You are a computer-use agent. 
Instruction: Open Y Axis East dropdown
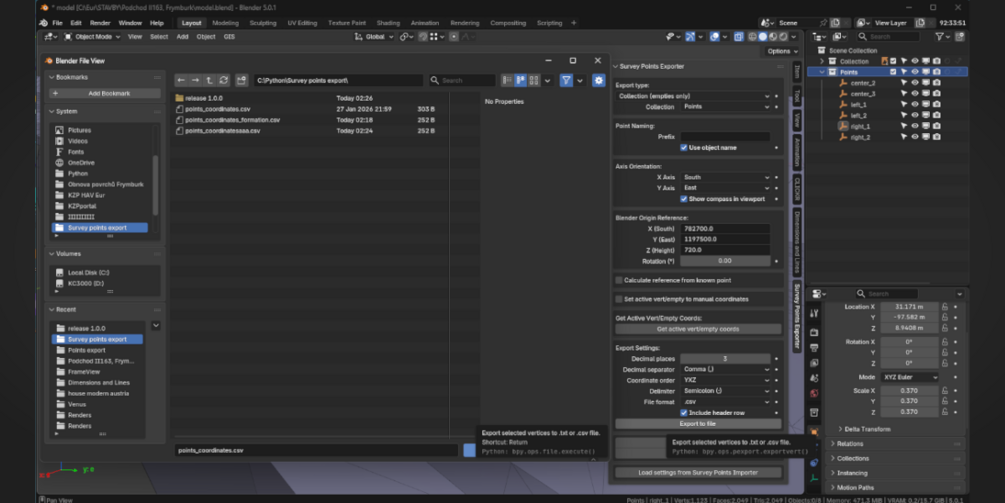click(725, 188)
